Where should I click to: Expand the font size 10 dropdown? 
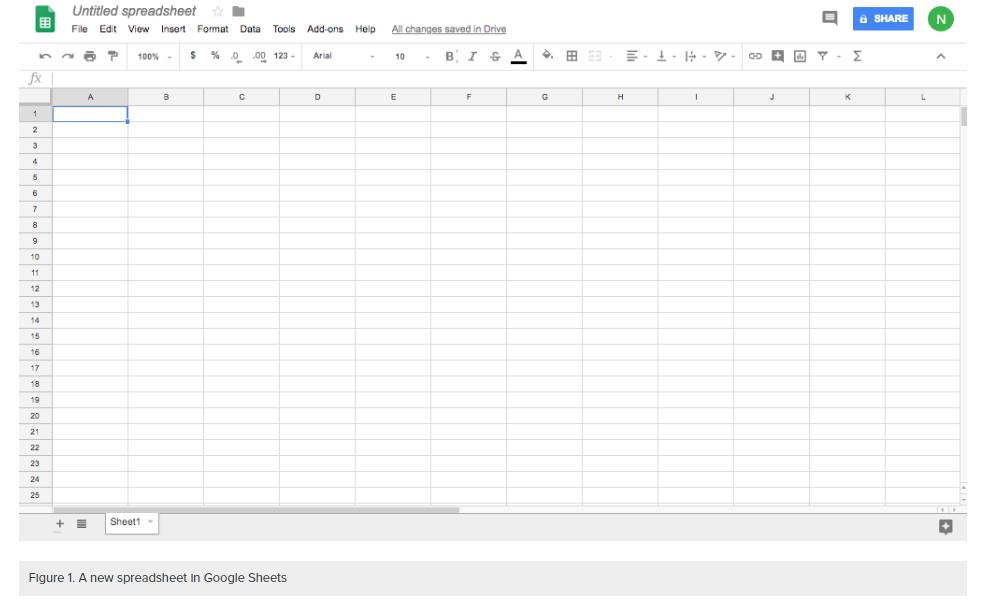click(x=411, y=56)
